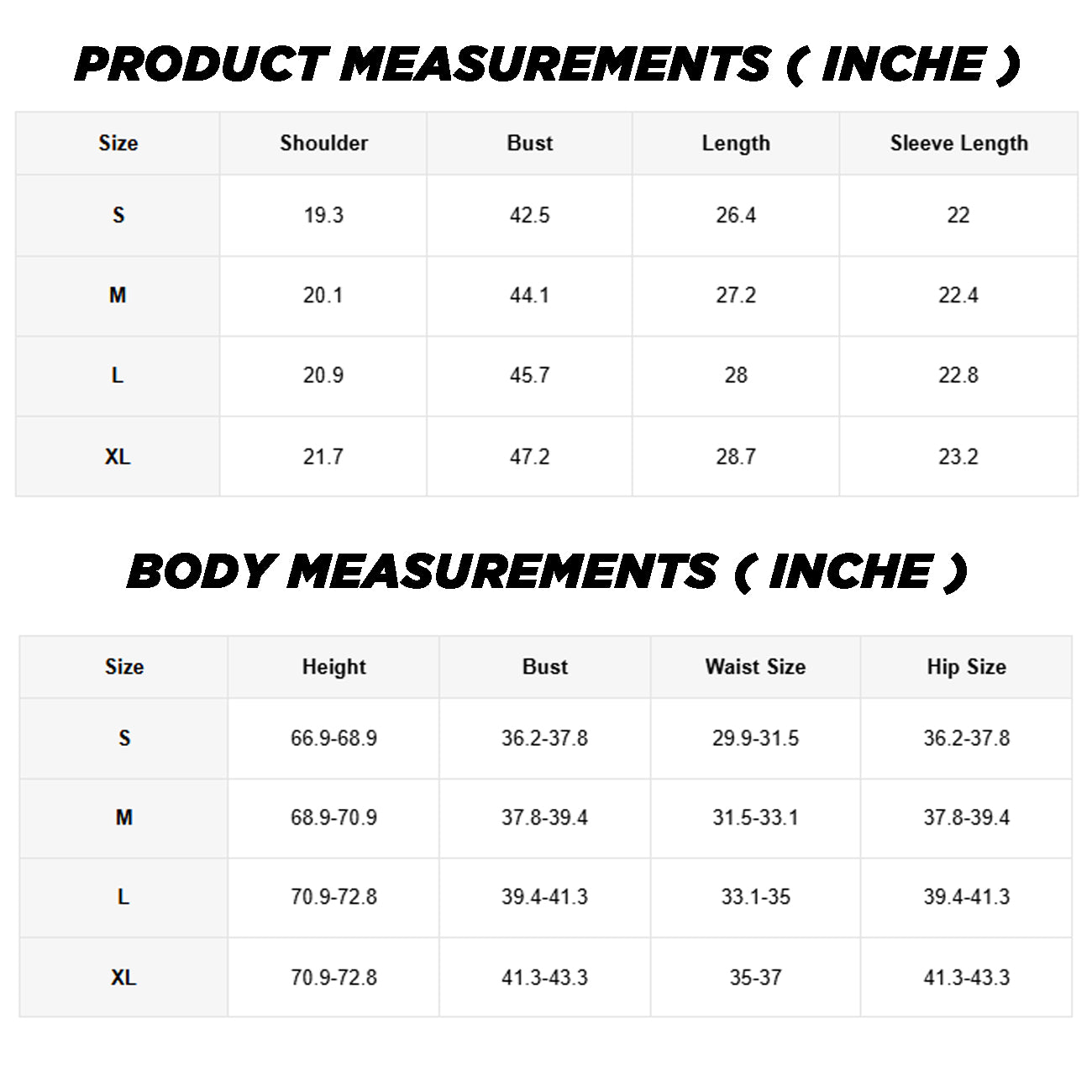Viewport: 1092px width, 1092px height.
Task: Click the 44.1 bust cell for M
Action: (529, 296)
